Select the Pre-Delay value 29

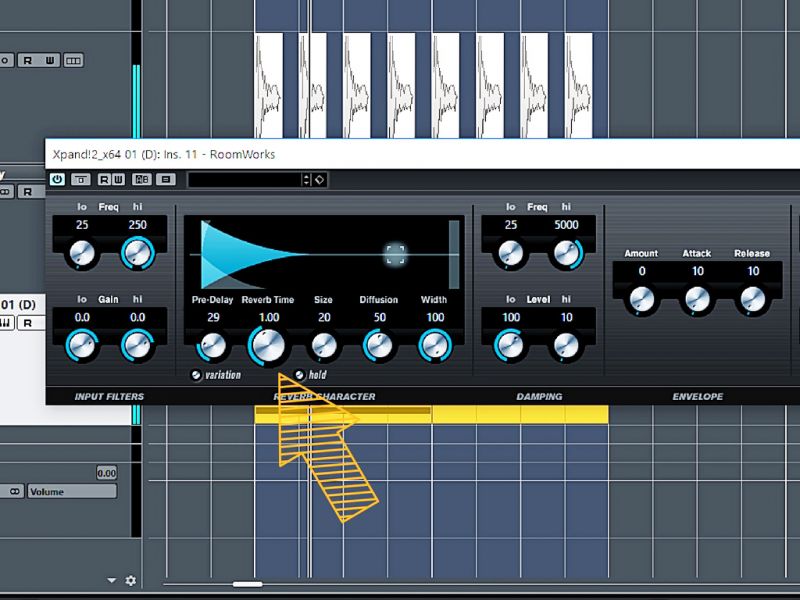point(213,317)
